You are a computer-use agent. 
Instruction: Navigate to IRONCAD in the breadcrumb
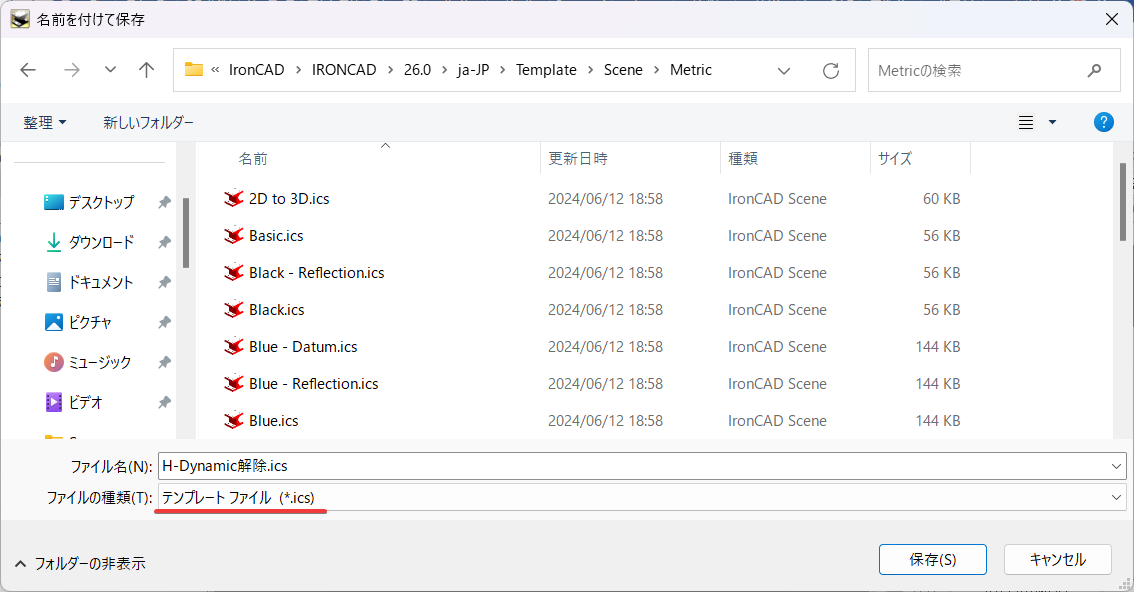click(344, 70)
